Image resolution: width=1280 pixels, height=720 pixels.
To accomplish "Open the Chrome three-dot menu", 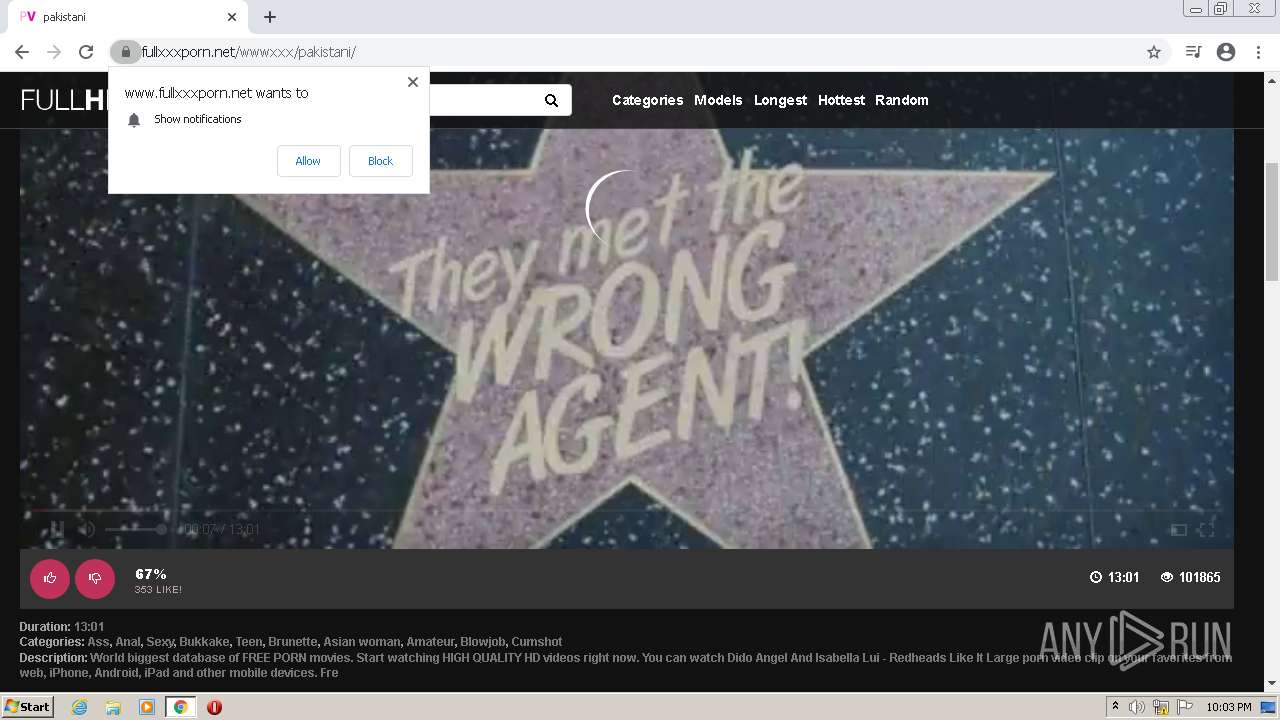I will (x=1258, y=52).
